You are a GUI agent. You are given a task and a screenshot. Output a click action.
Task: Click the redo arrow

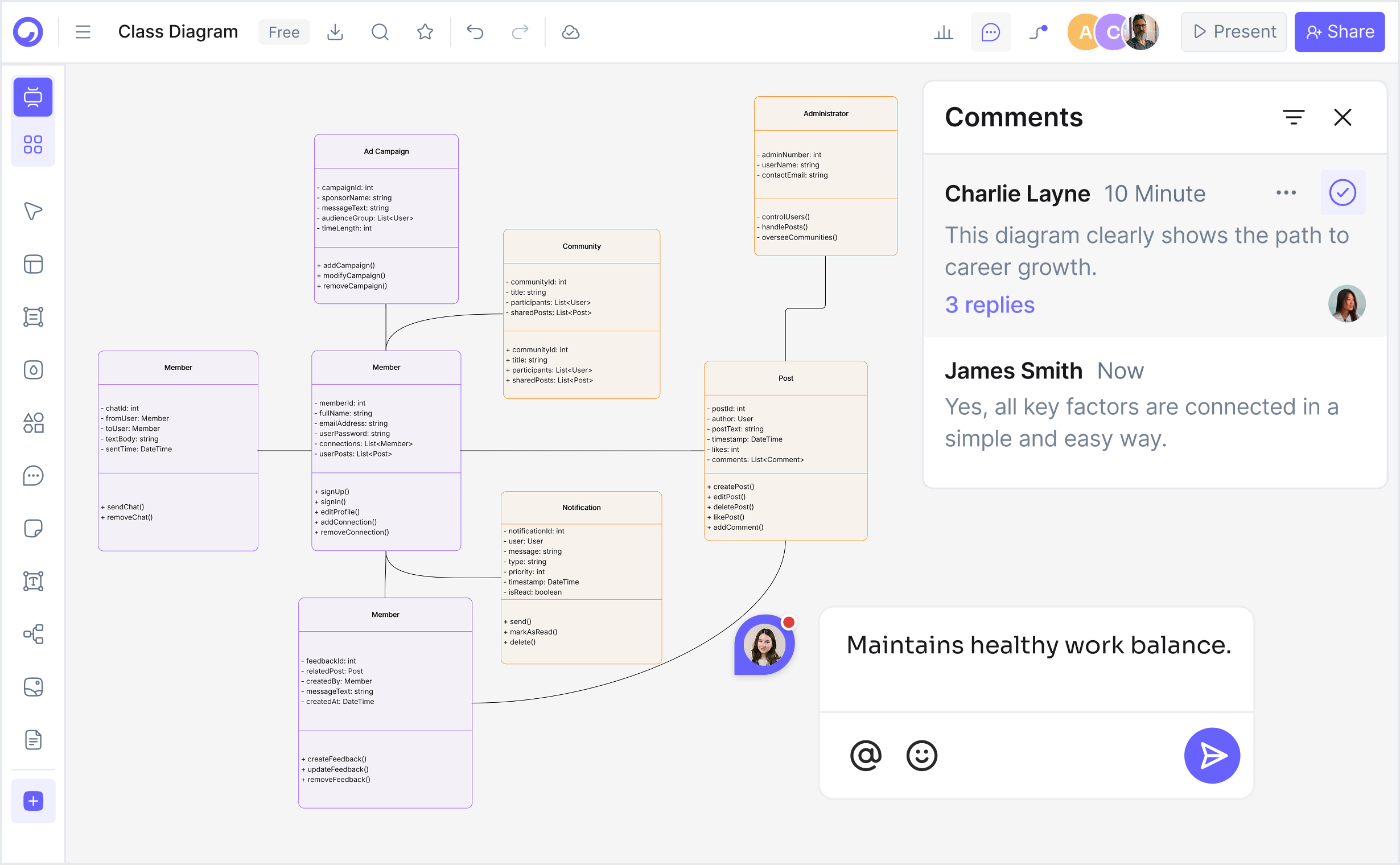pyautogui.click(x=520, y=32)
